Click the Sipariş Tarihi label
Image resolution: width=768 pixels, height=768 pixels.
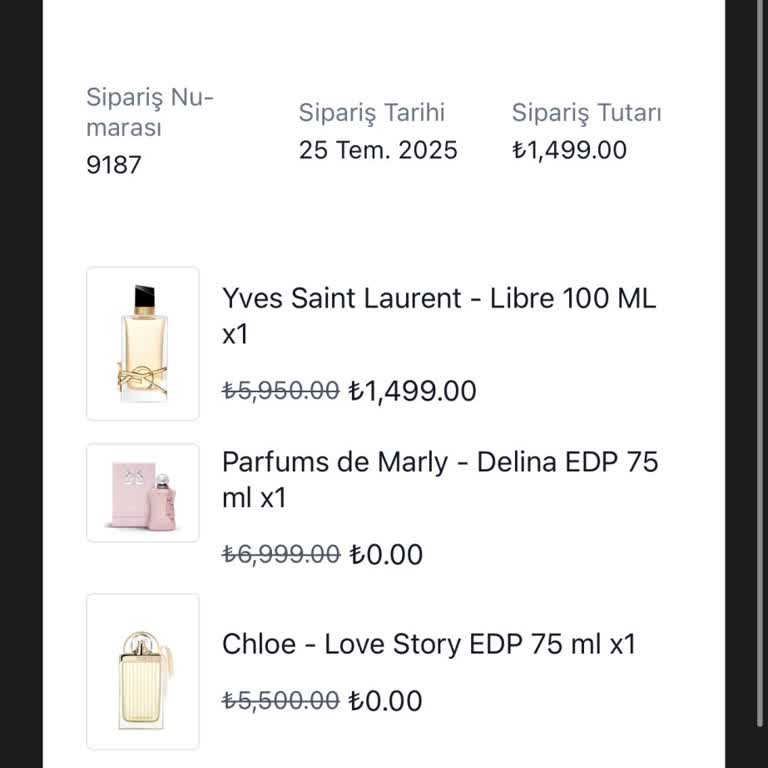click(371, 113)
